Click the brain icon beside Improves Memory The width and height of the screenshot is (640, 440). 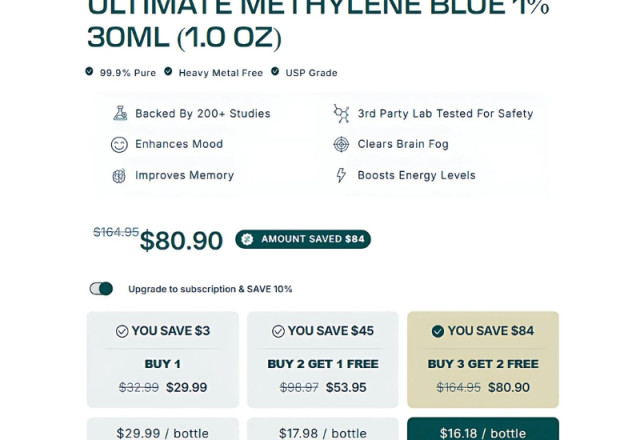(x=119, y=176)
